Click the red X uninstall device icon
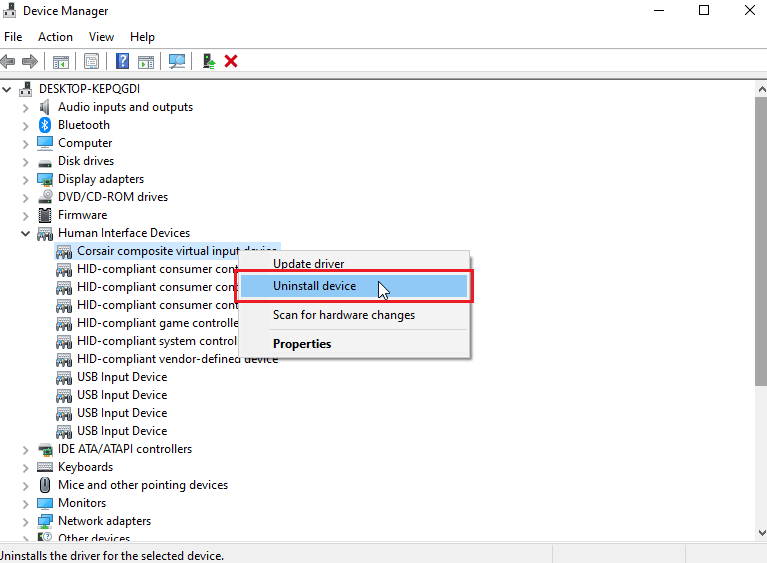This screenshot has height=563, width=767. (x=231, y=61)
